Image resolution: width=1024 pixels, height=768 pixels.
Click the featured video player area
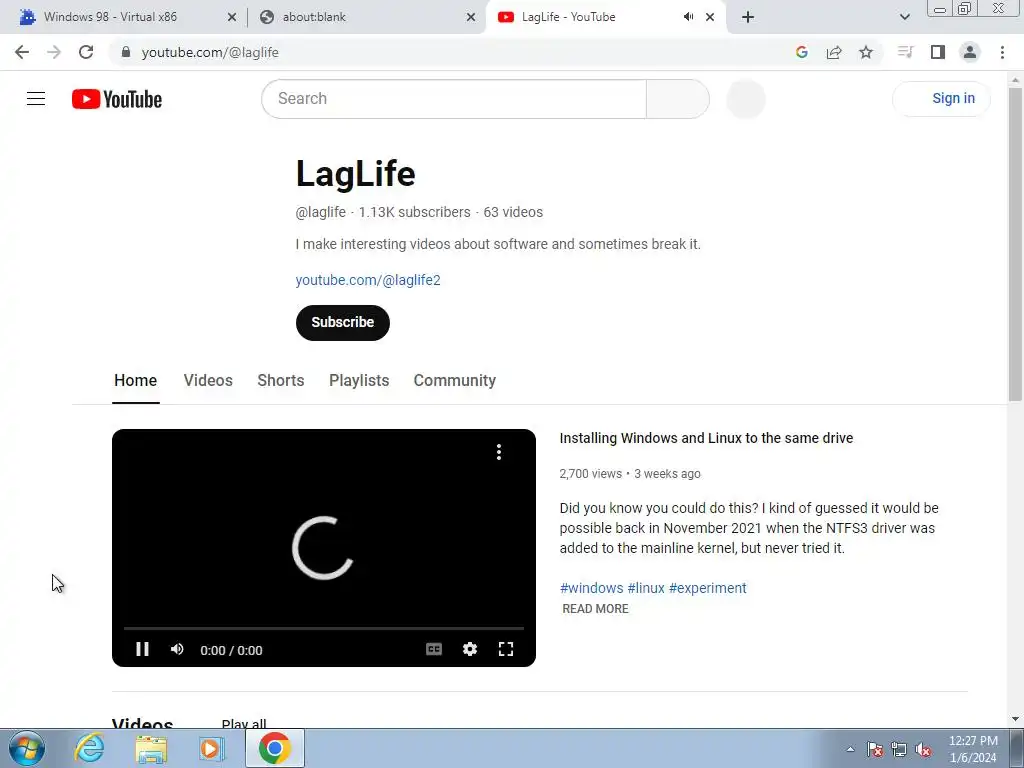pos(324,547)
